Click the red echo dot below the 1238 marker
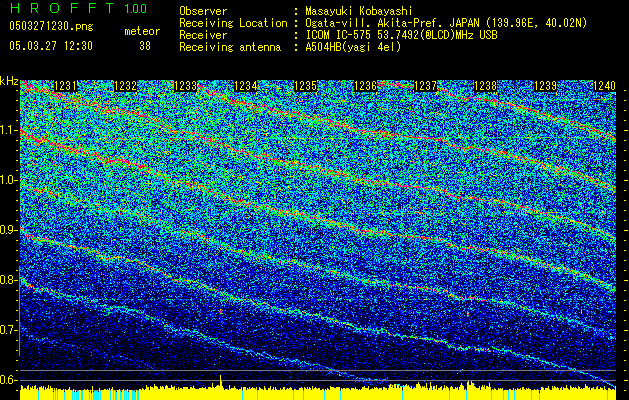Image resolution: width=629 pixels, height=400 pixels. [468, 314]
